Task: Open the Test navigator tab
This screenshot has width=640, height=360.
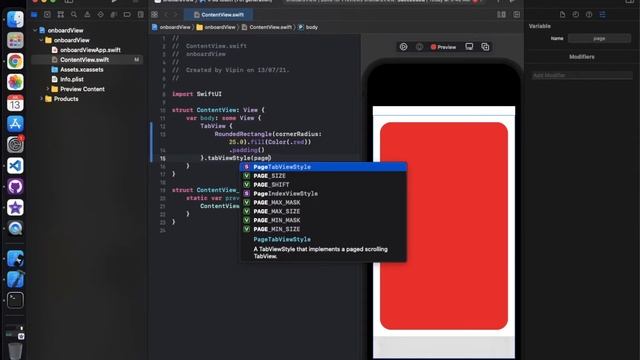Action: point(100,15)
